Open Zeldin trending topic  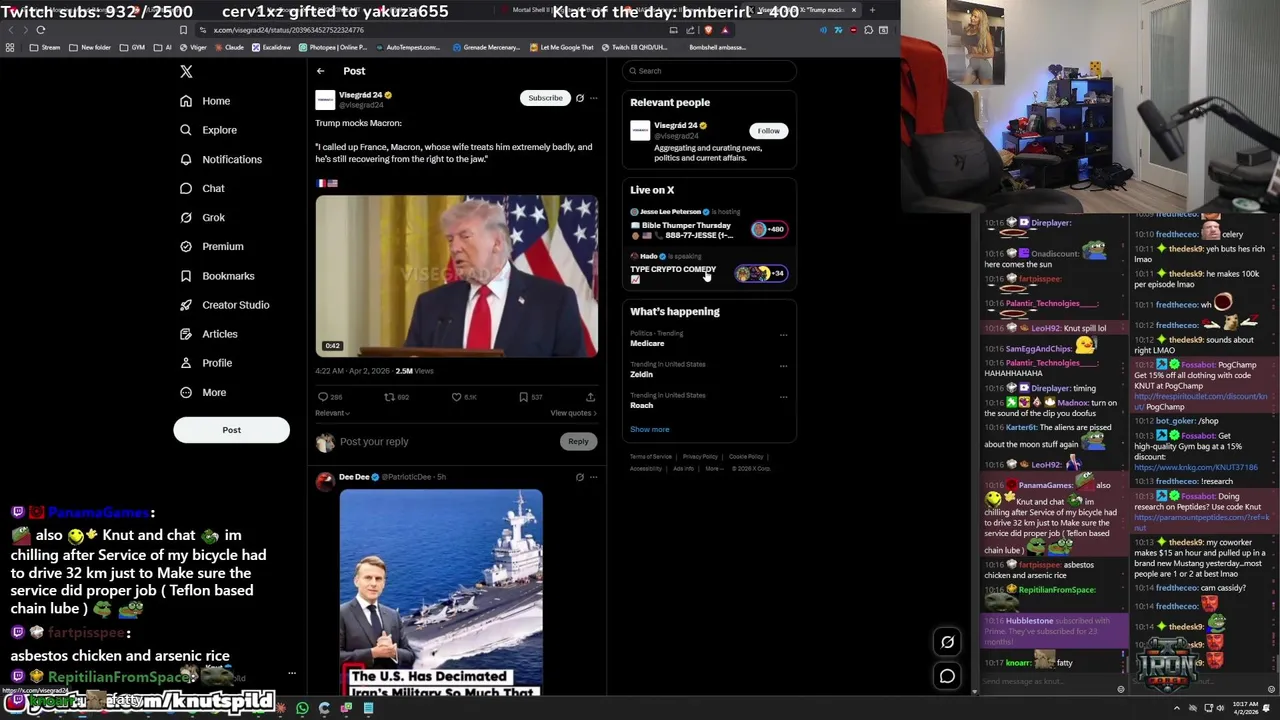(641, 374)
